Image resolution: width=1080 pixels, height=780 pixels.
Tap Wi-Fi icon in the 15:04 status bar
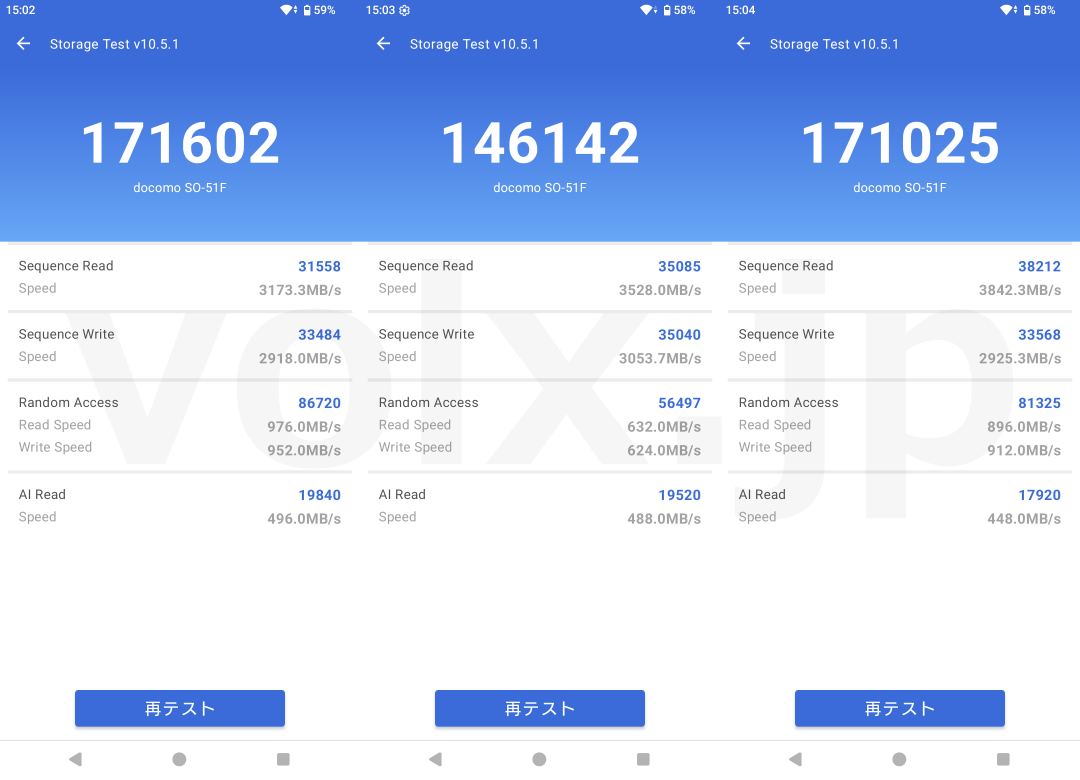click(x=1008, y=10)
